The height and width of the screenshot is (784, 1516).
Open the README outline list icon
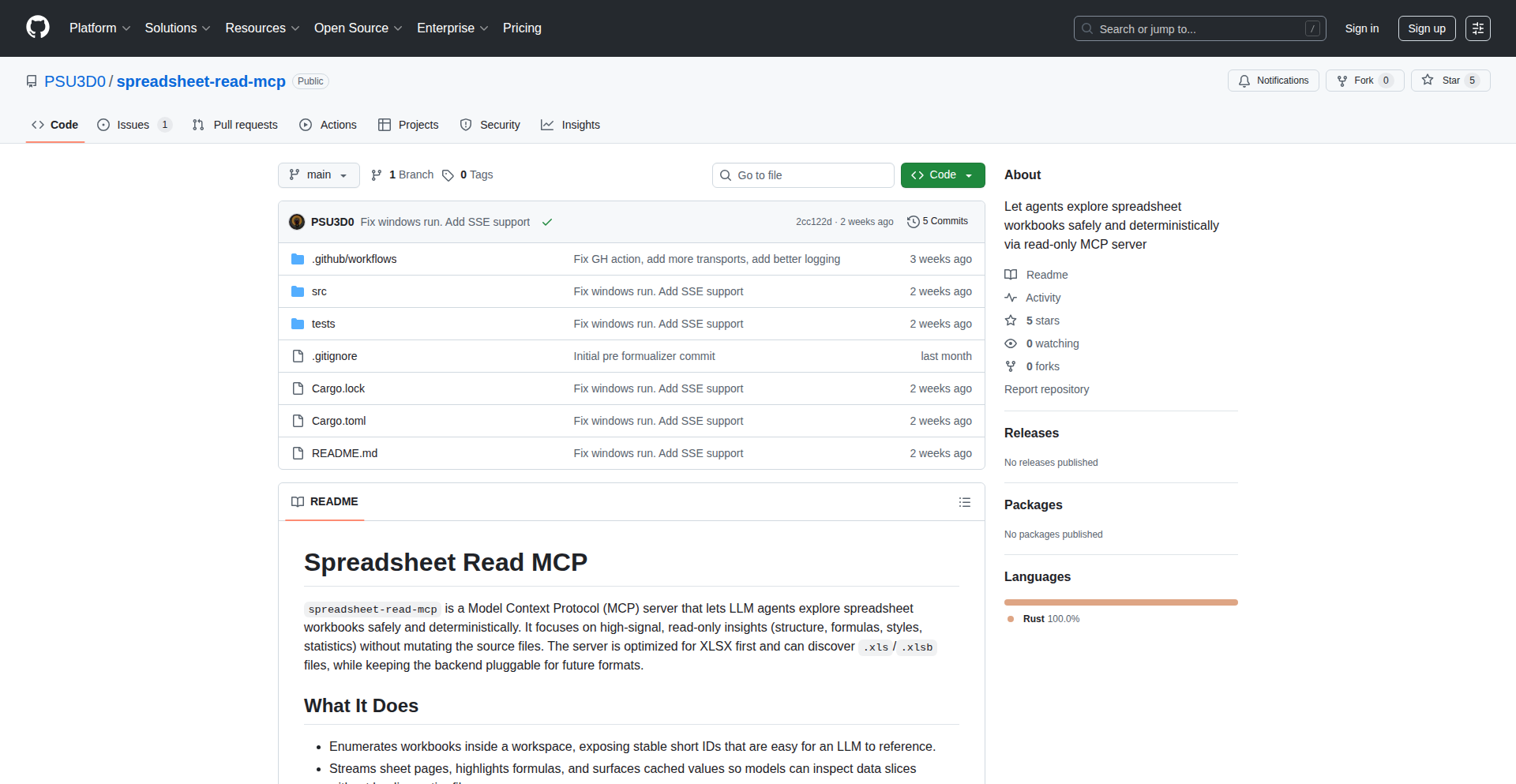point(965,501)
